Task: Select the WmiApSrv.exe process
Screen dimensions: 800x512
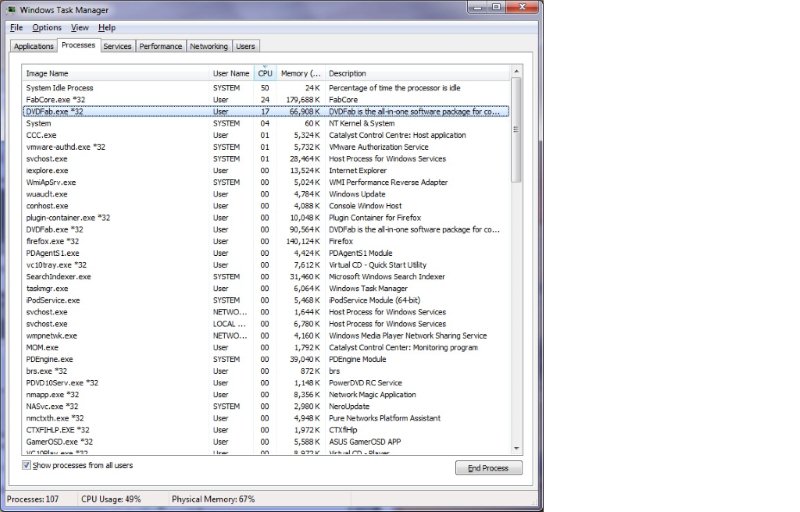Action: [x=266, y=182]
